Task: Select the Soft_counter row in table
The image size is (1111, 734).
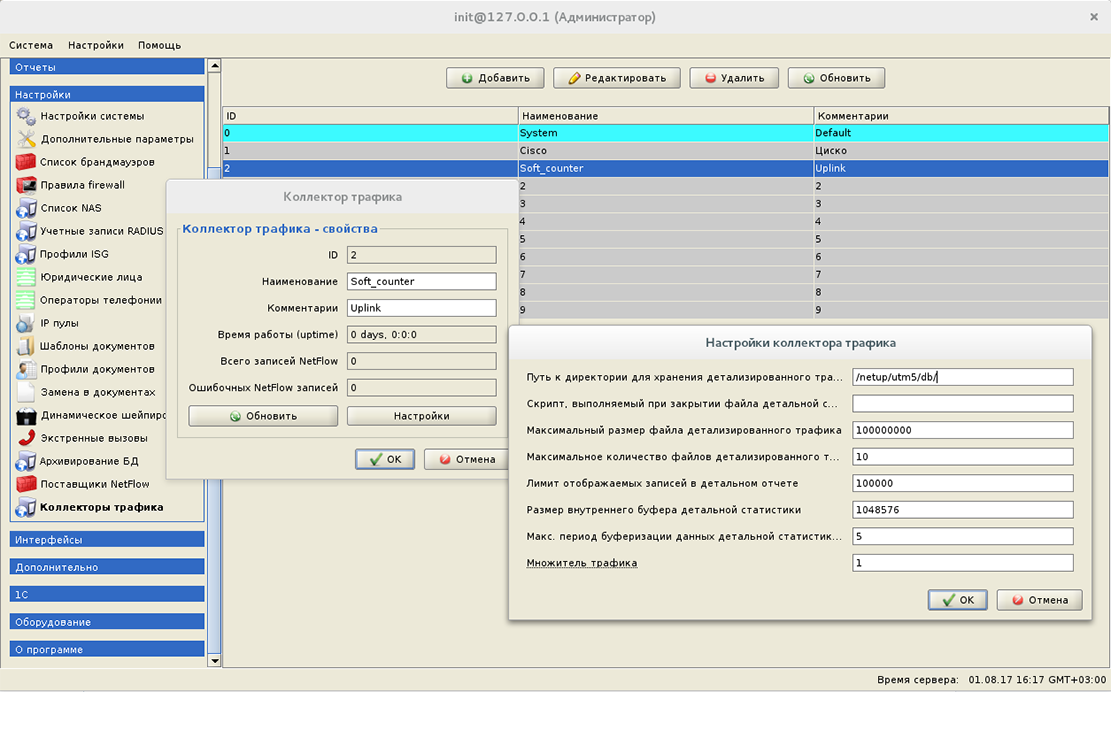Action: (665, 169)
